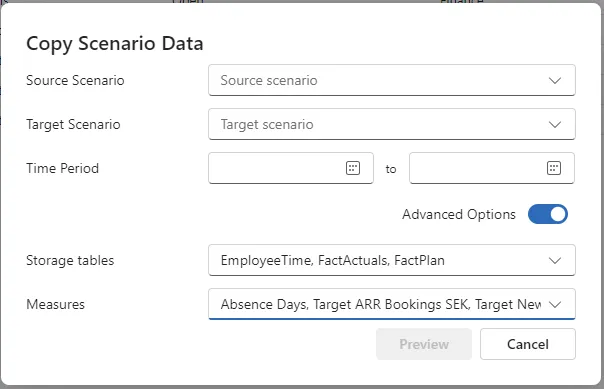Click the Storage tables label

[70, 260]
